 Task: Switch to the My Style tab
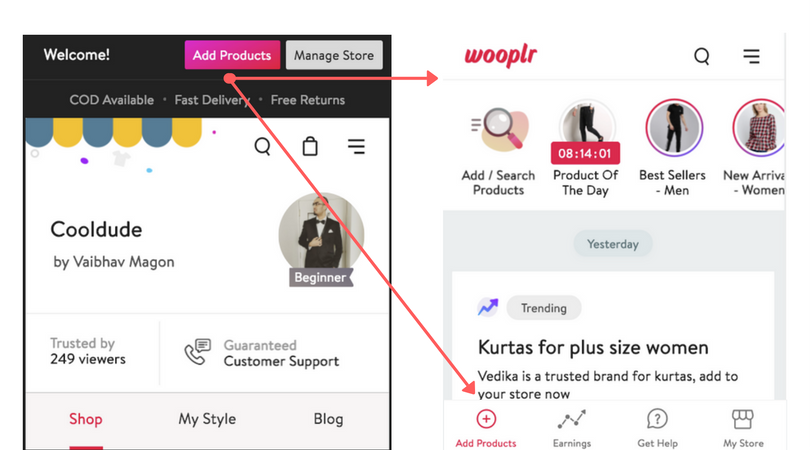click(207, 418)
